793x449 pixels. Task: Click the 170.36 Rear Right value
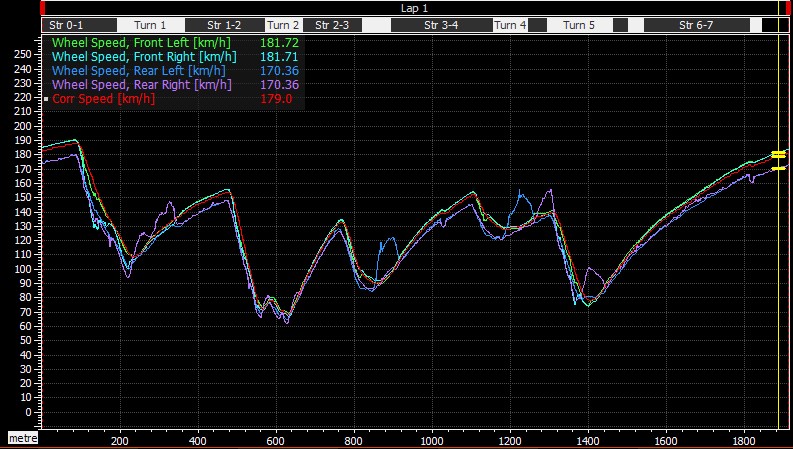(x=279, y=84)
